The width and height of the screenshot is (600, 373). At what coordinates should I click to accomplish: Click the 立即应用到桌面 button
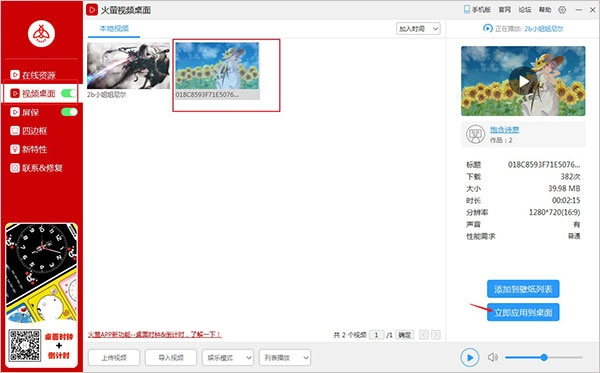(523, 312)
